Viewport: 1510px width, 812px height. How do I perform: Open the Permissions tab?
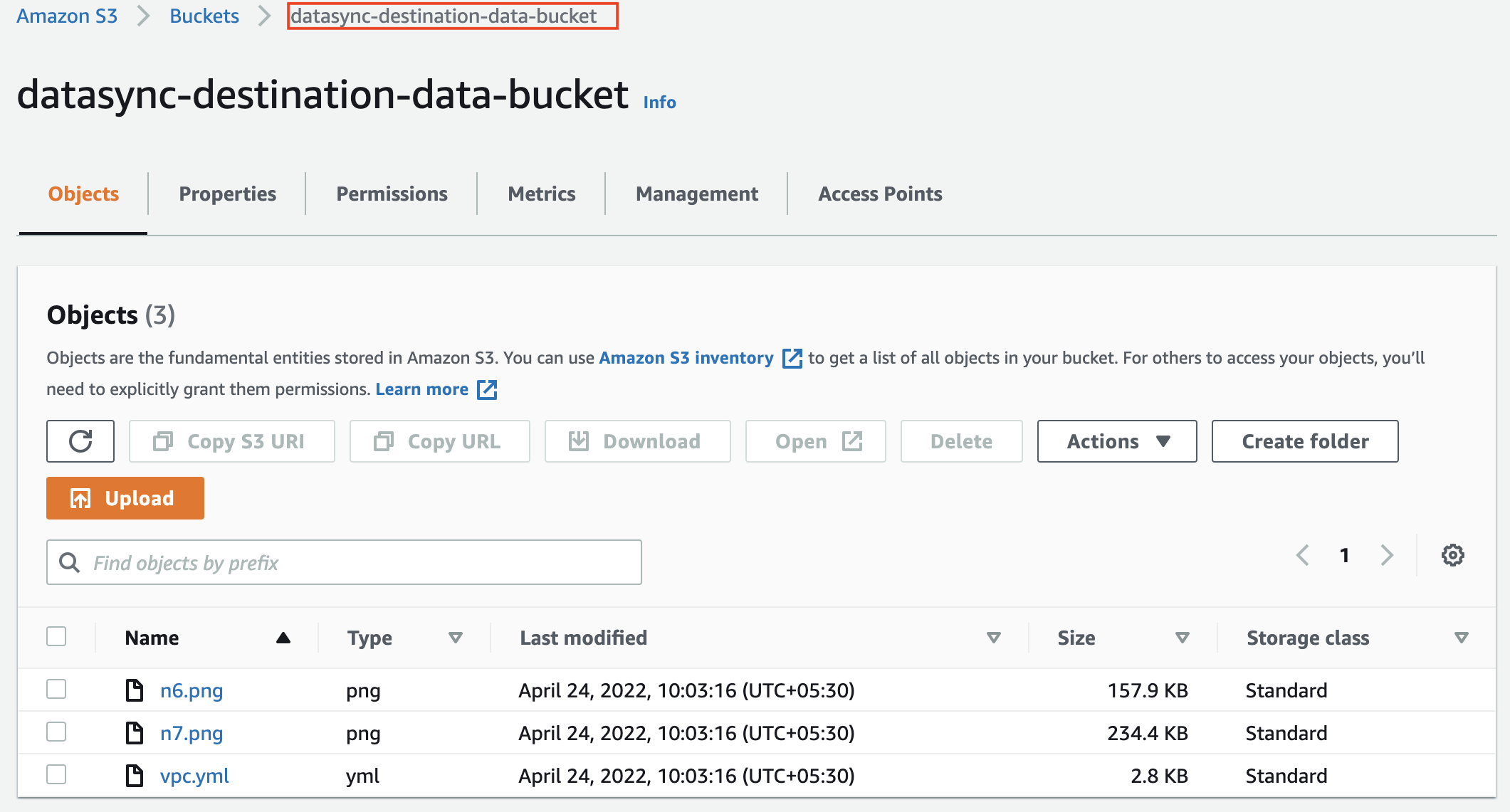pyautogui.click(x=392, y=194)
